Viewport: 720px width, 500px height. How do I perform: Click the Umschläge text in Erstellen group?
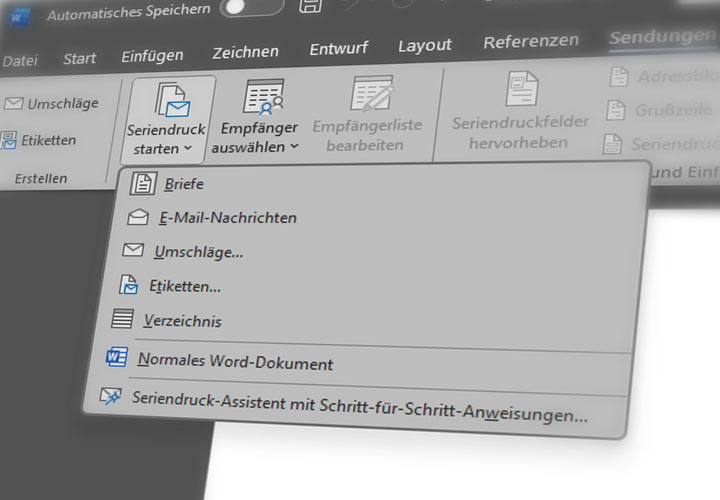coord(63,103)
